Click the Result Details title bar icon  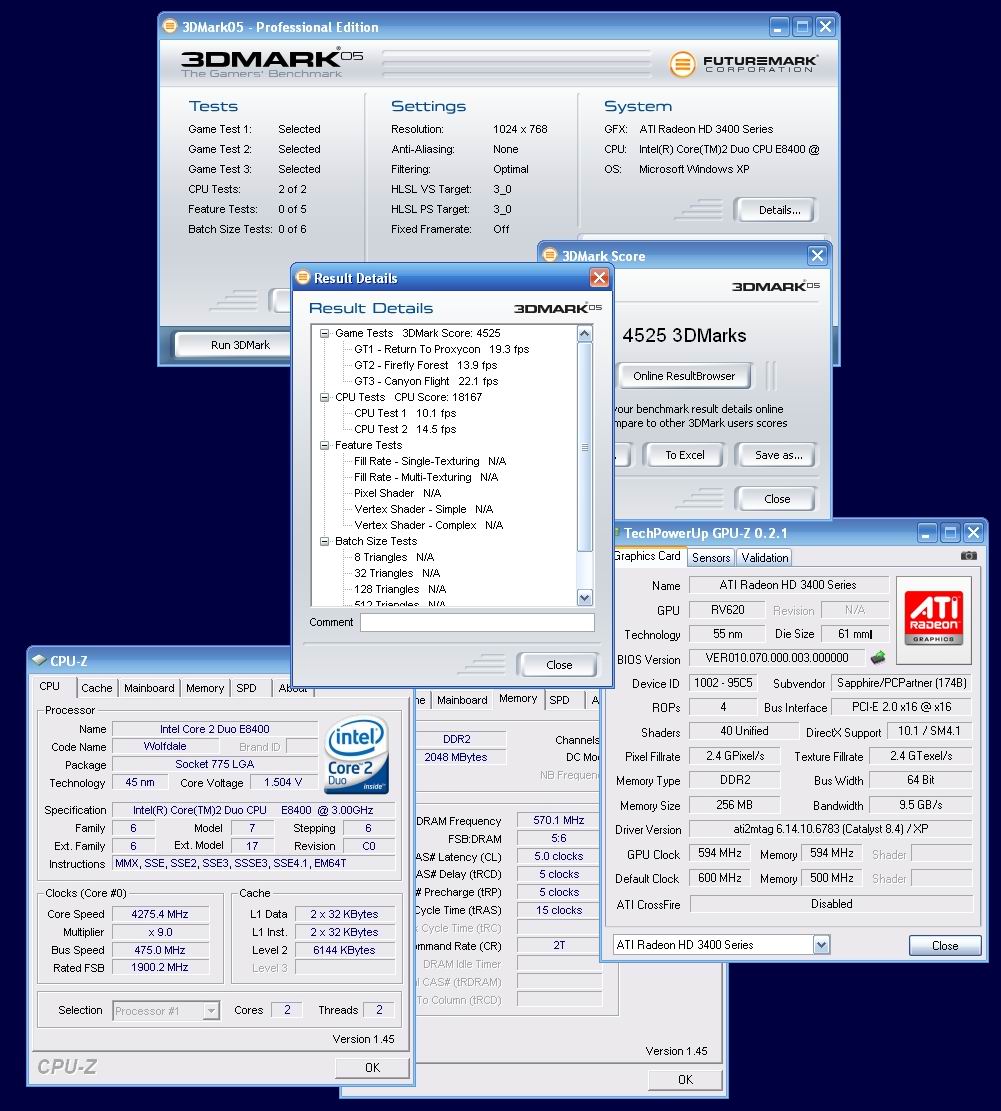[x=303, y=277]
